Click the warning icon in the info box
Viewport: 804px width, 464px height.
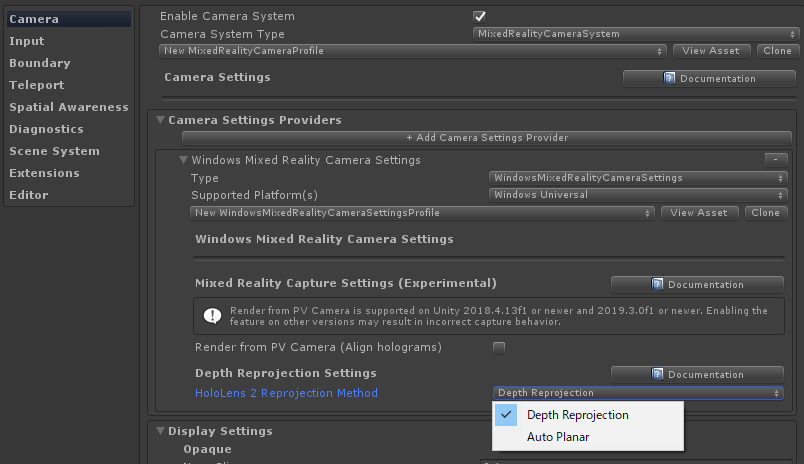(x=213, y=316)
